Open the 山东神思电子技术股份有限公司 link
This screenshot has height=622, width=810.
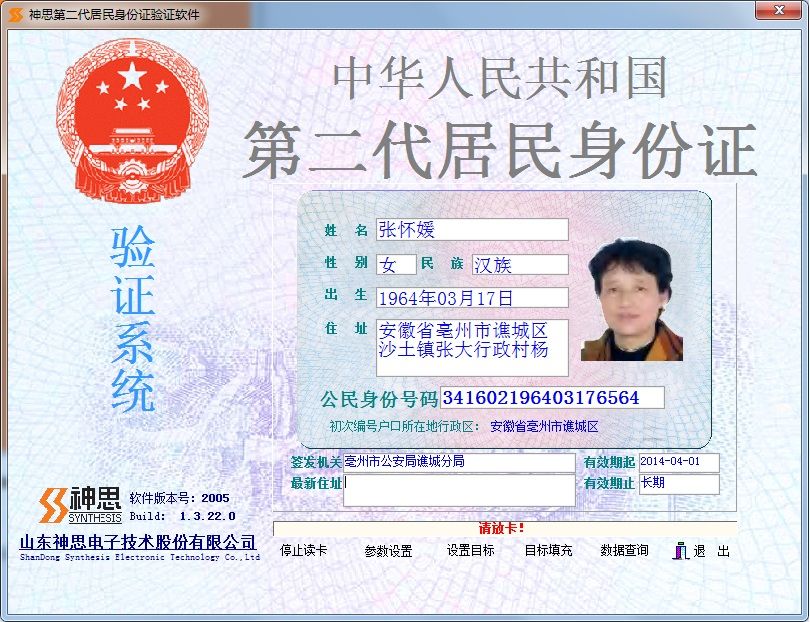pos(138,542)
